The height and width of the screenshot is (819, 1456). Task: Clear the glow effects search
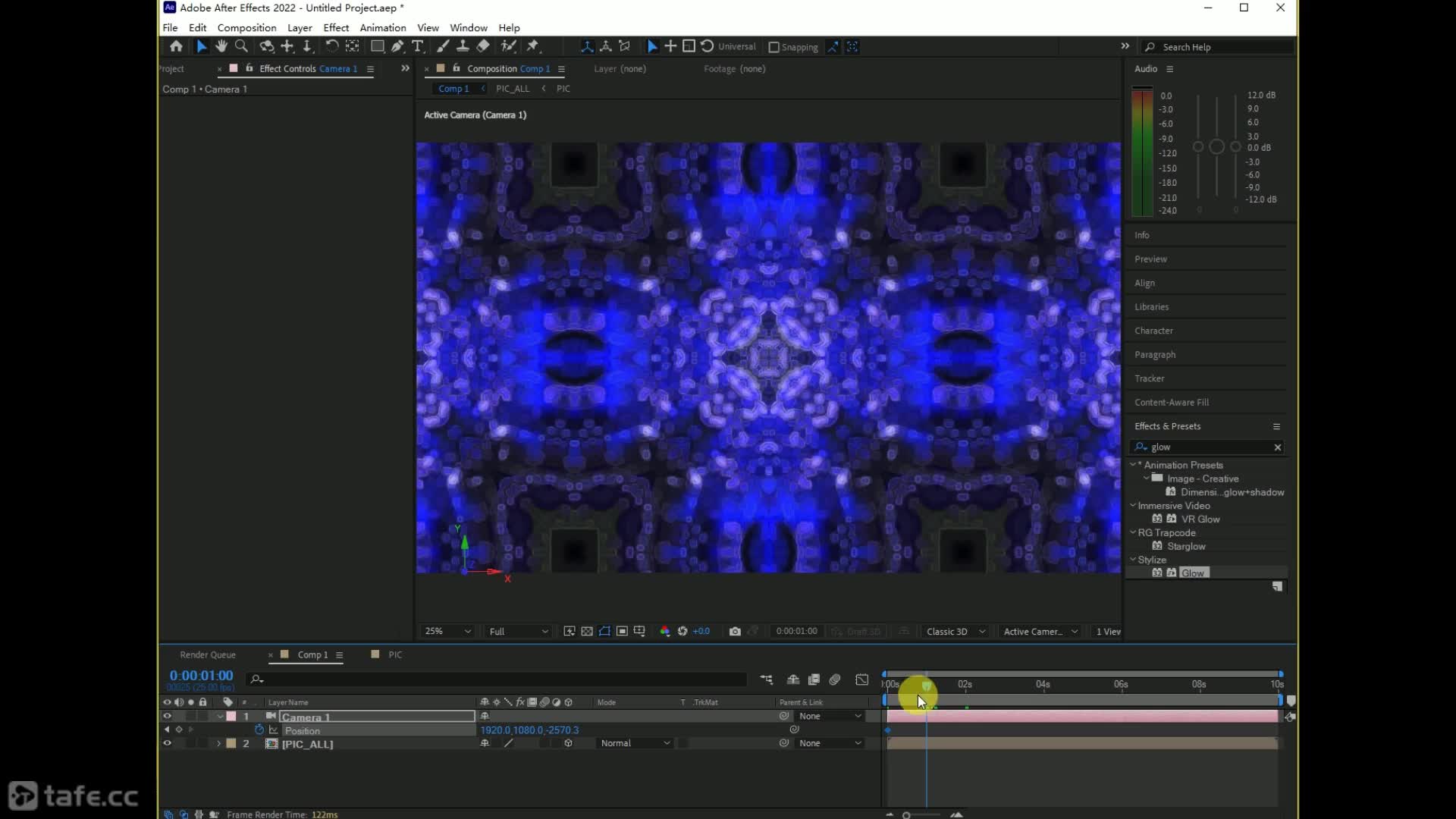point(1278,447)
